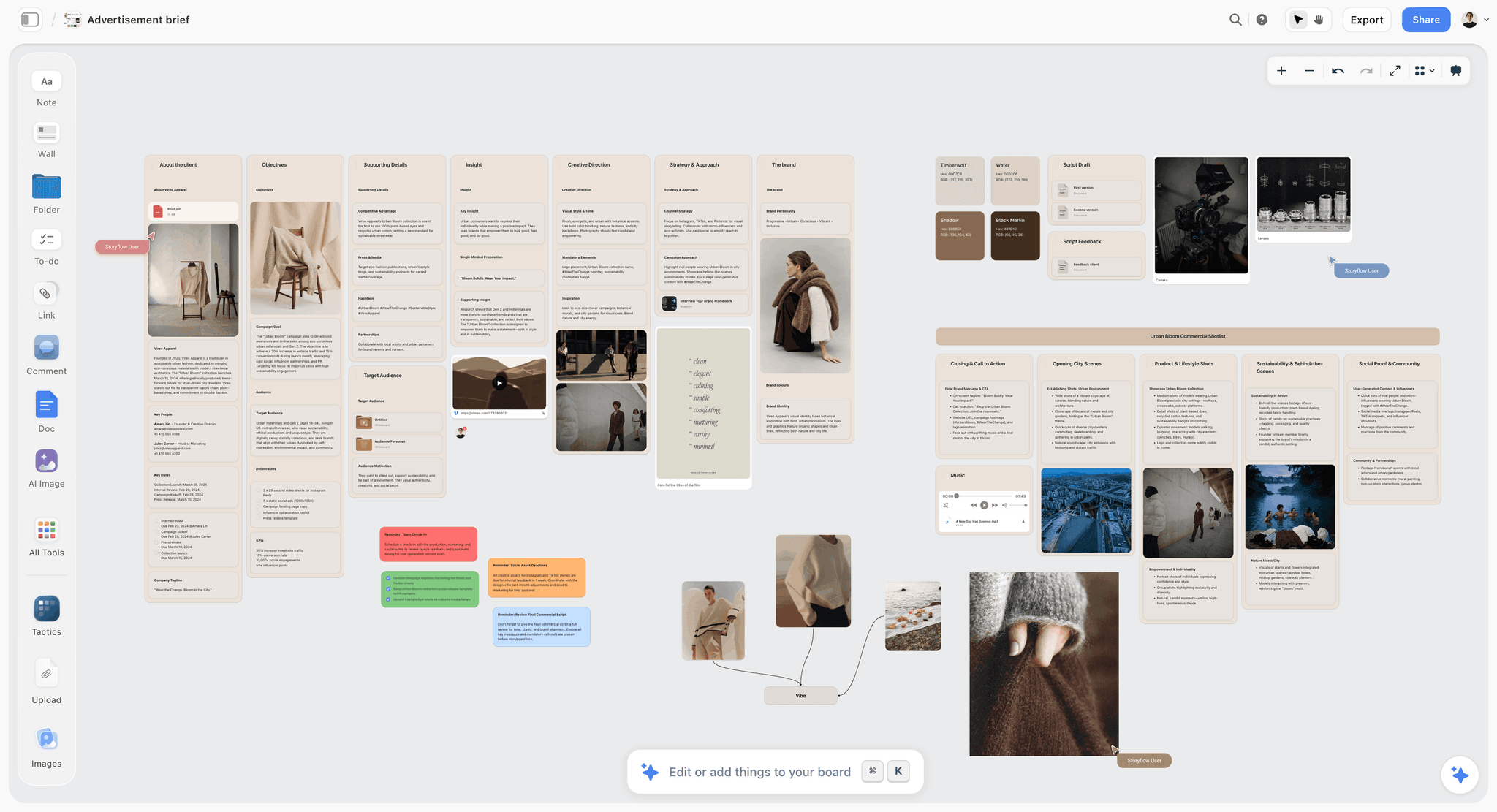Screen dimensions: 1497x812
Task: Zoom out with the minus button
Action: coord(1309,71)
